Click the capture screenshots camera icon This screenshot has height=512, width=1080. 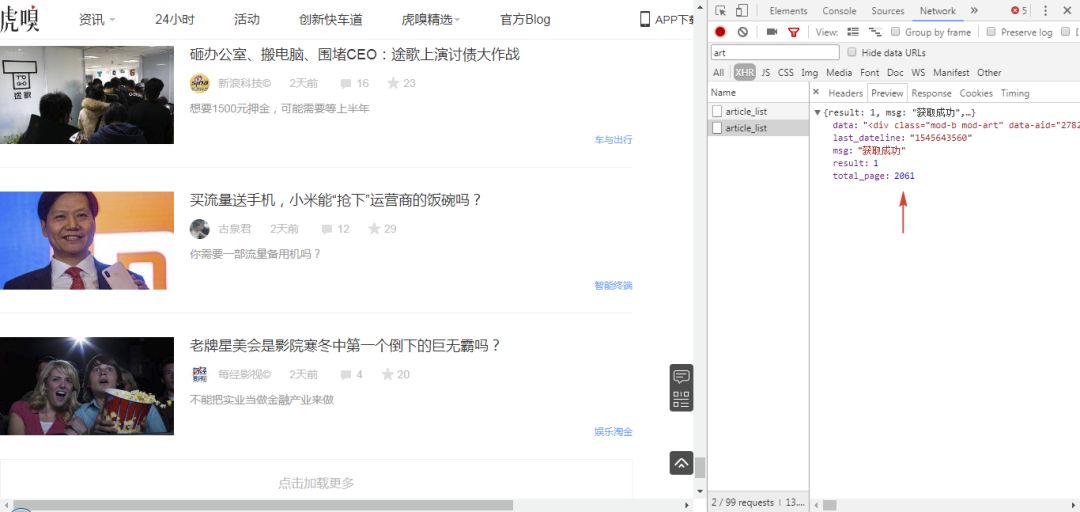(x=772, y=32)
